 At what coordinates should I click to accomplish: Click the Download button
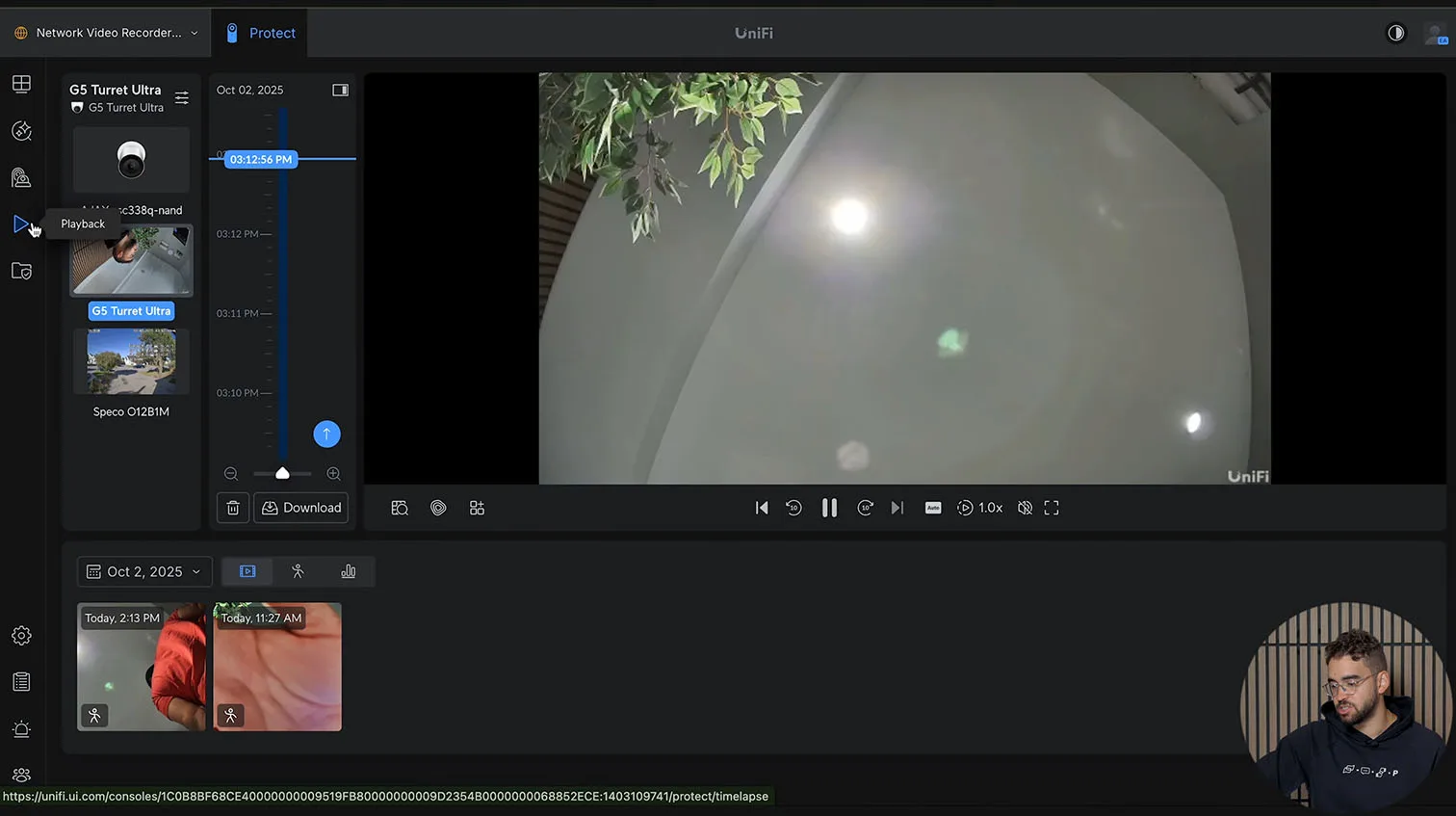tap(301, 508)
